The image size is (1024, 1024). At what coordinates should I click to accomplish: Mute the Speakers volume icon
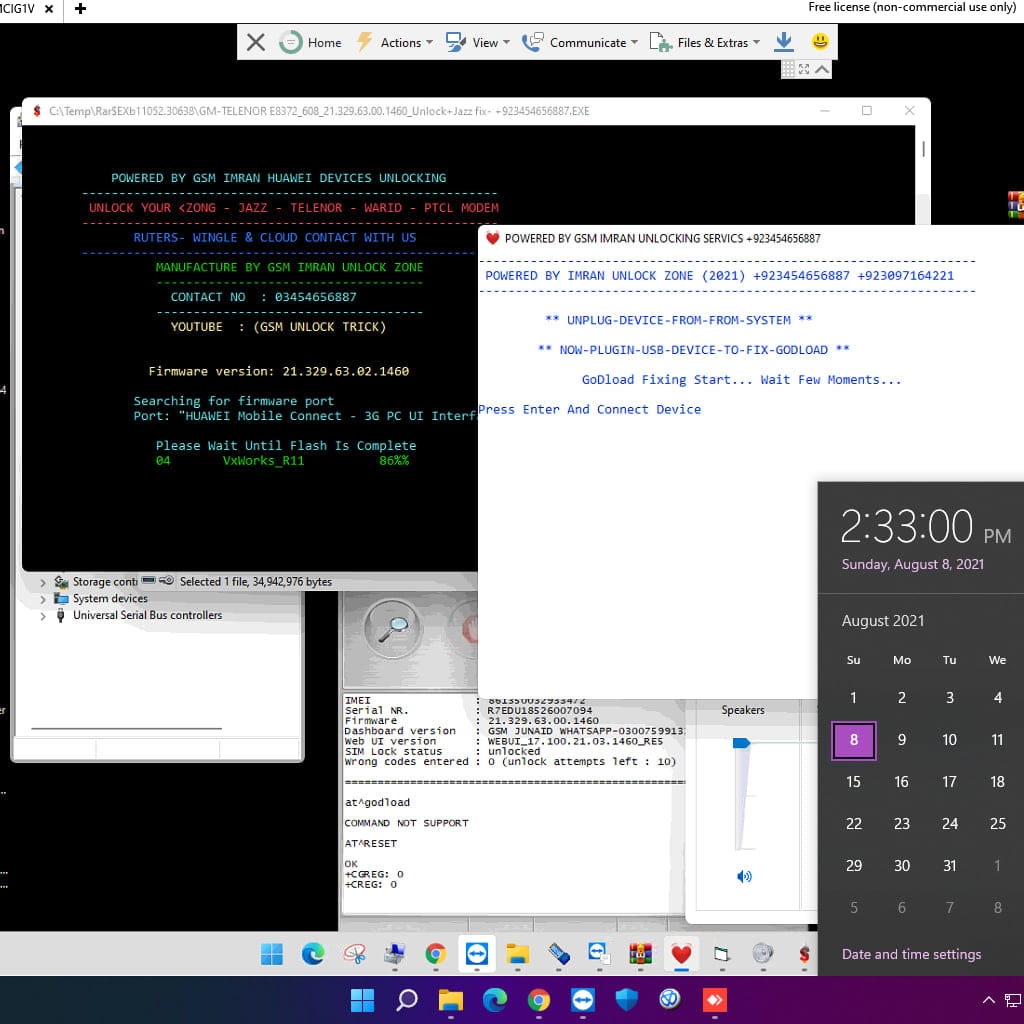tap(744, 876)
